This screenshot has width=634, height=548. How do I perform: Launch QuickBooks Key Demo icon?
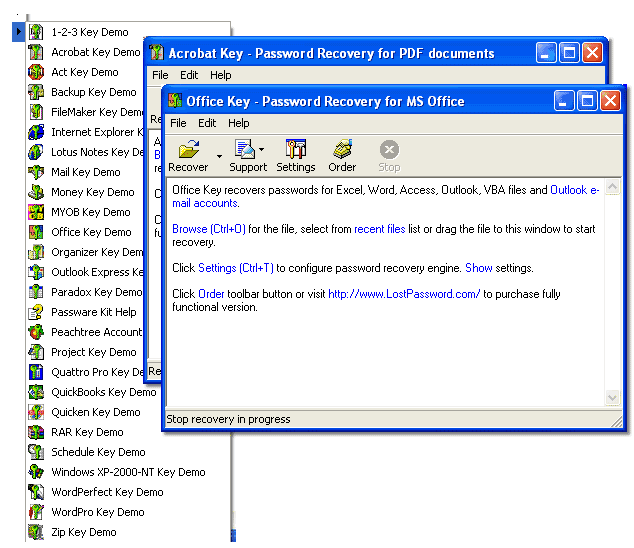(36, 392)
